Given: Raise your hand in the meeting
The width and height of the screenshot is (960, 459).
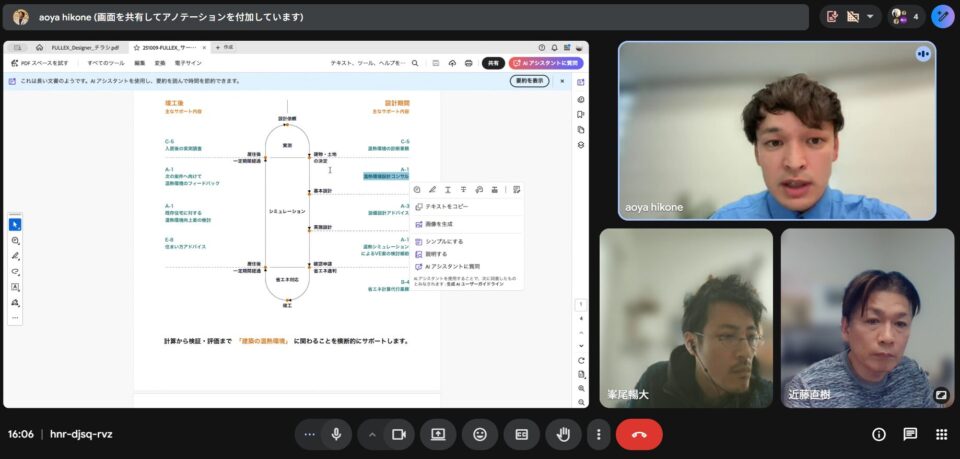Looking at the screenshot, I should coord(563,434).
